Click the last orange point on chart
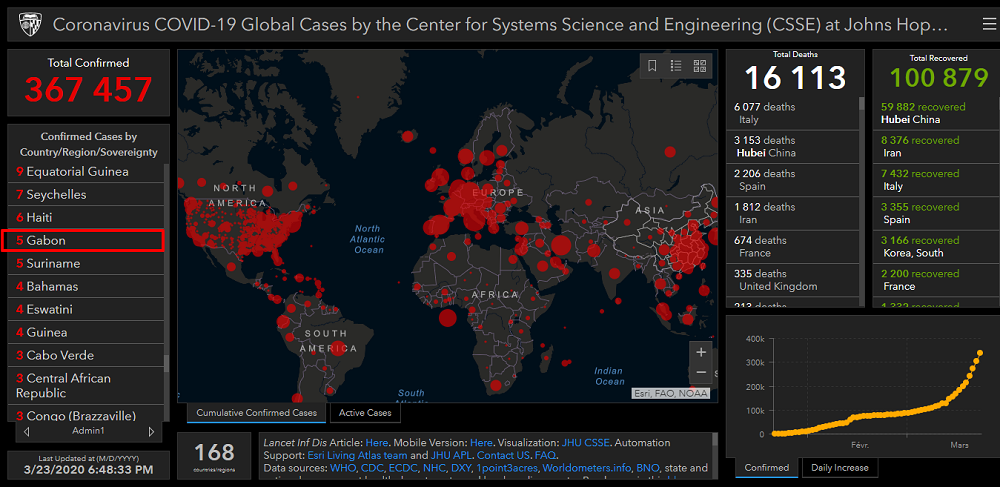 click(x=980, y=353)
